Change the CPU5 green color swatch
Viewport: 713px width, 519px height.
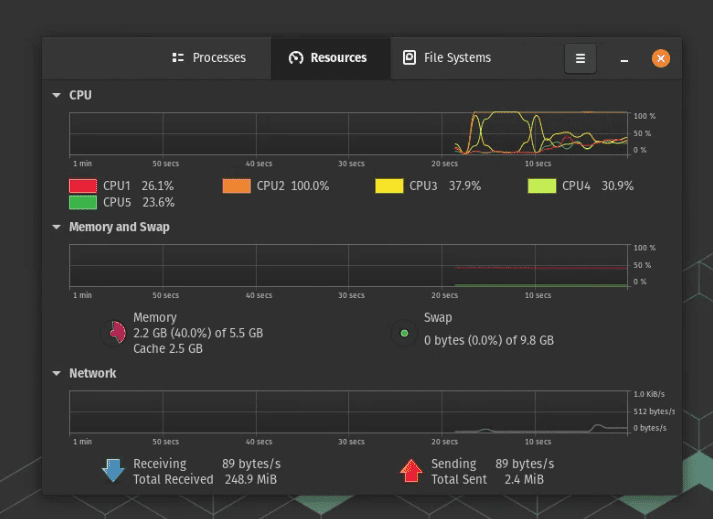click(x=83, y=202)
